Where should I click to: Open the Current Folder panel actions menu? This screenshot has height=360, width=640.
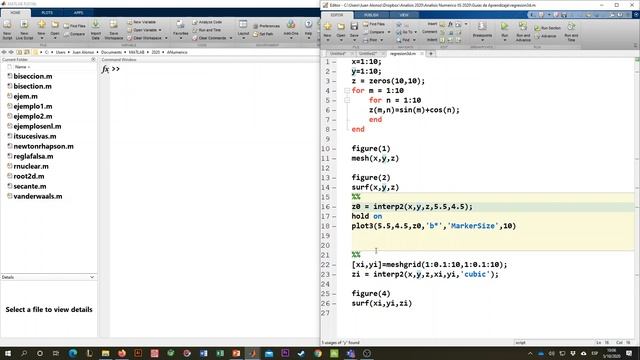[x=93, y=60]
